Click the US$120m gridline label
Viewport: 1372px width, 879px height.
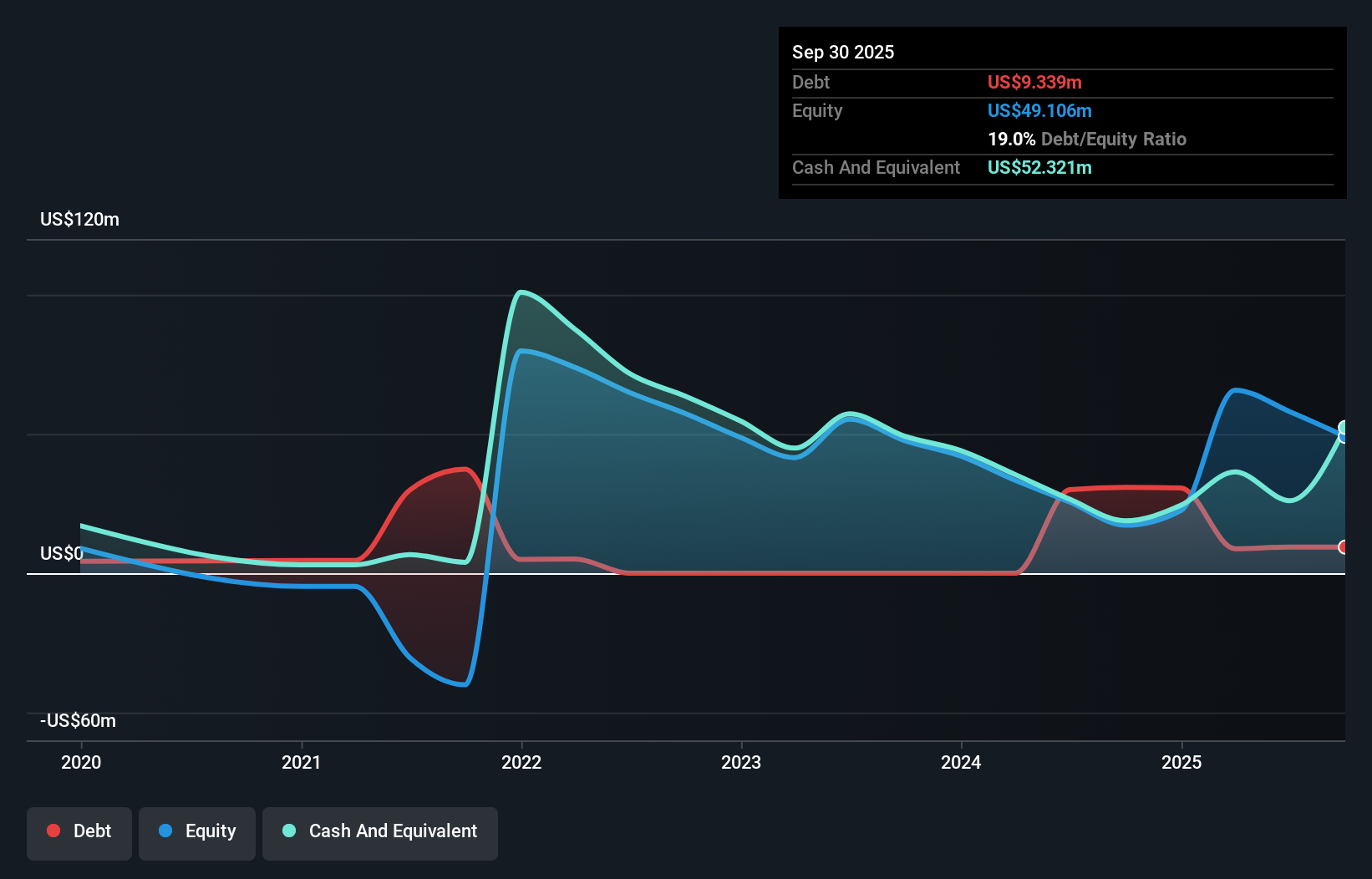point(80,219)
